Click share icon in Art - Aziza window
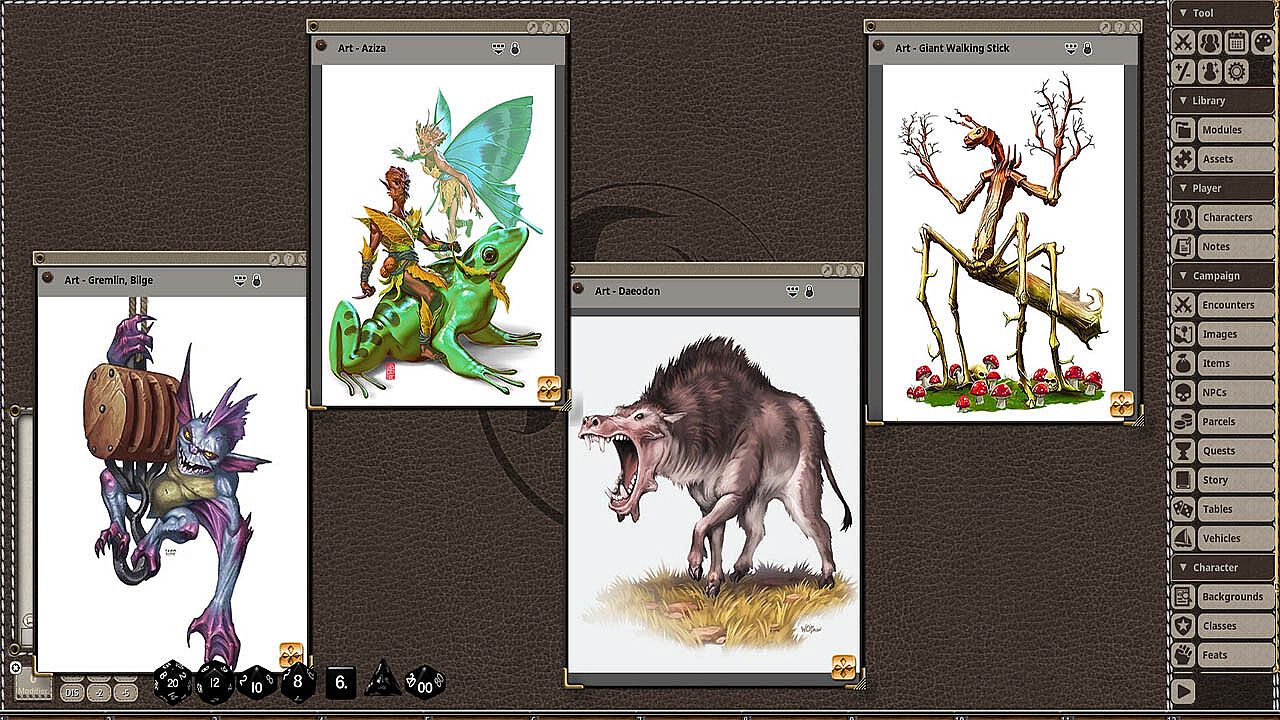 click(498, 48)
